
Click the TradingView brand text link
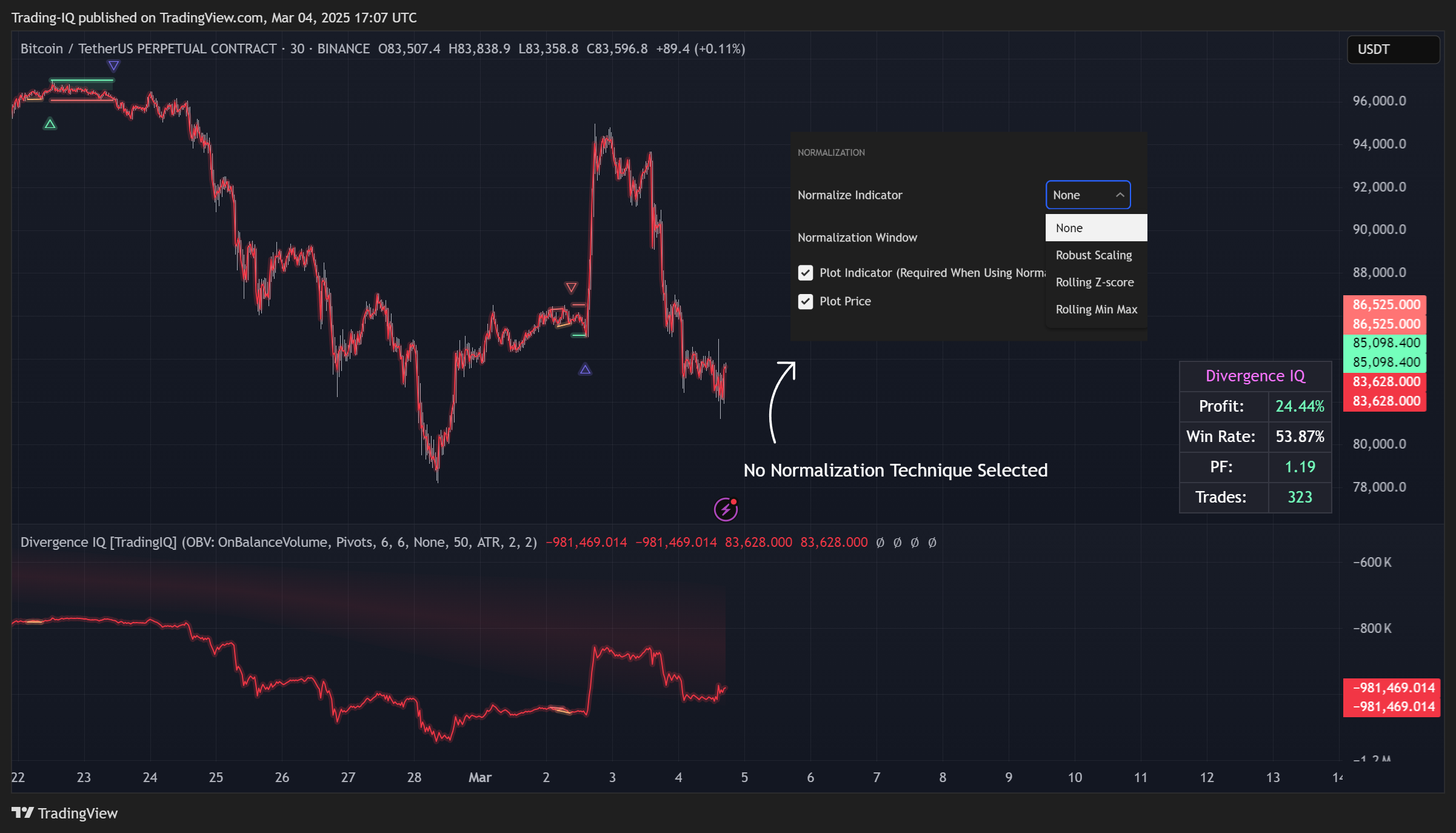pos(78,813)
